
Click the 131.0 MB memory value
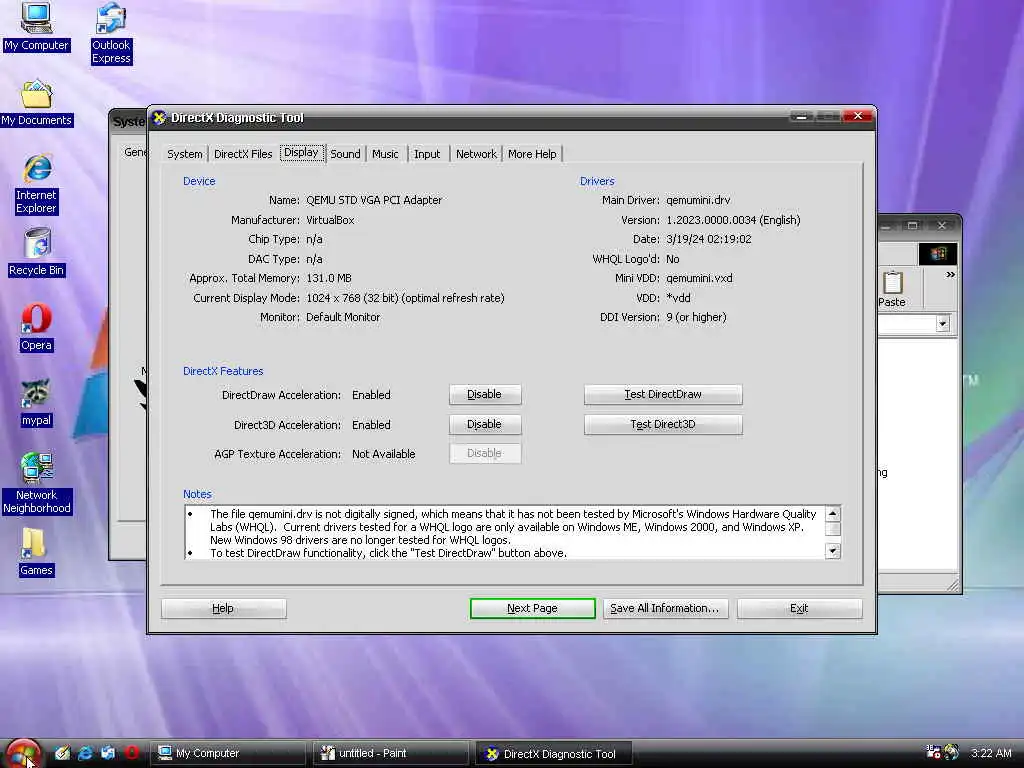tap(328, 278)
